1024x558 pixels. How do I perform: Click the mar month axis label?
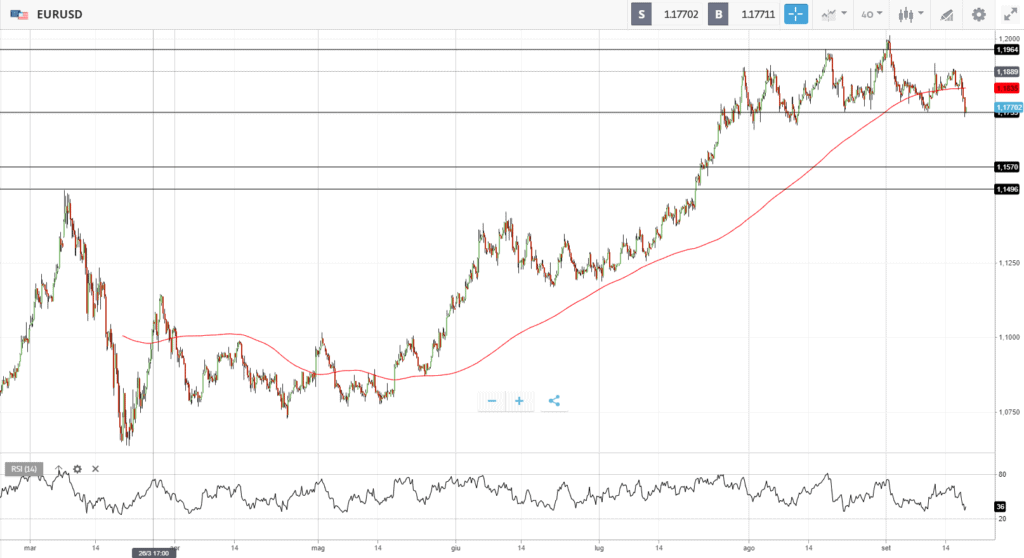[x=30, y=548]
